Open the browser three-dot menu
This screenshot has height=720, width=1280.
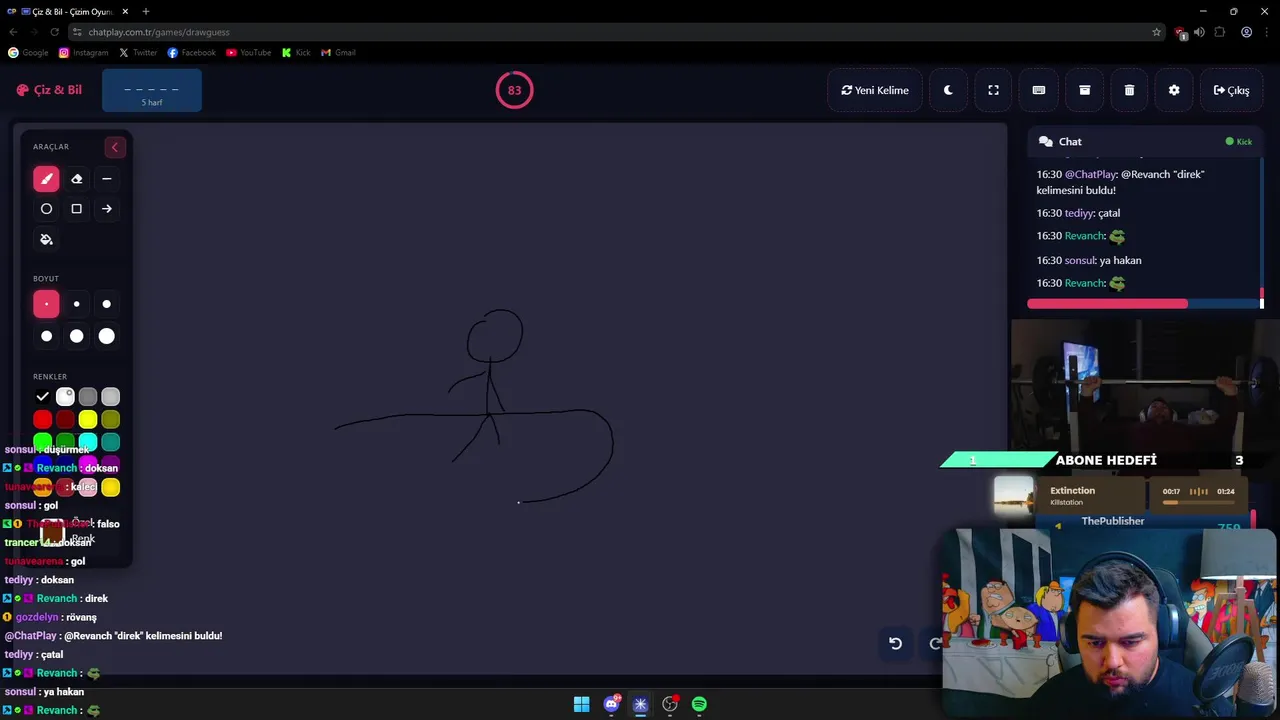click(1267, 32)
